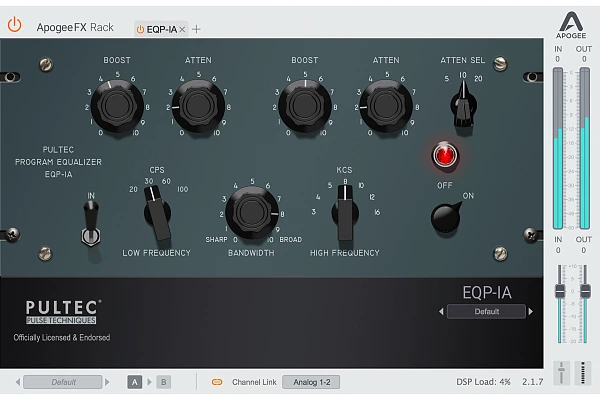Viewport: 600px width, 400px height.
Task: Click the Channel Link label
Action: pos(254,382)
